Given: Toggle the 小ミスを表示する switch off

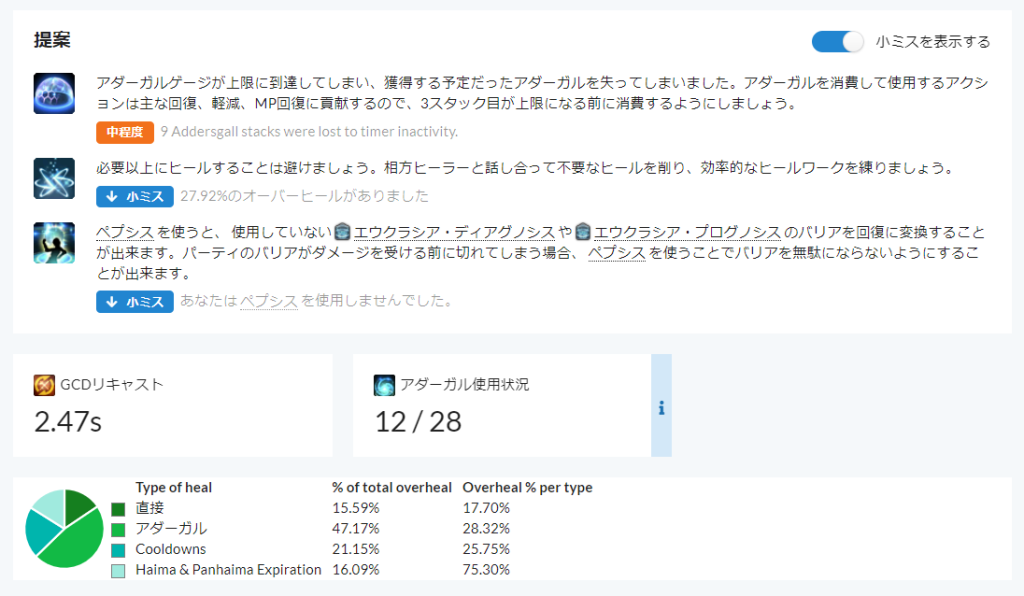Looking at the screenshot, I should (837, 41).
